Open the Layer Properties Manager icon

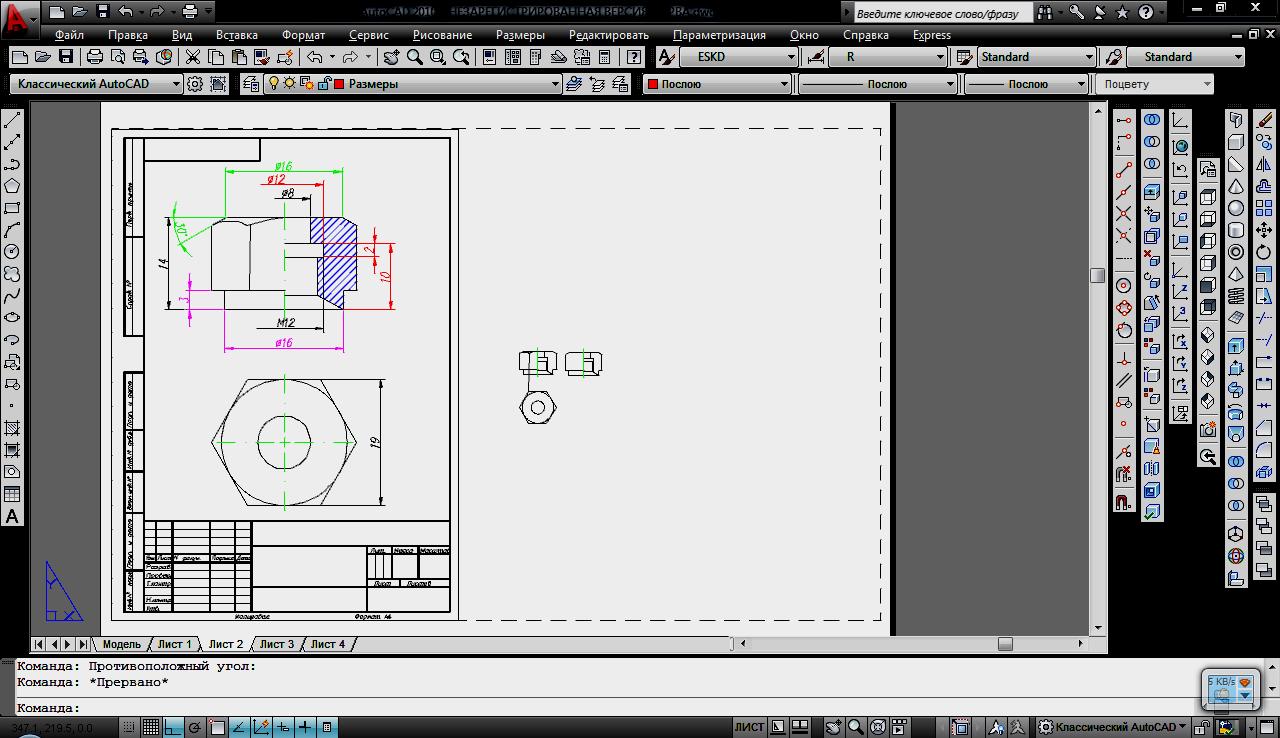[251, 84]
